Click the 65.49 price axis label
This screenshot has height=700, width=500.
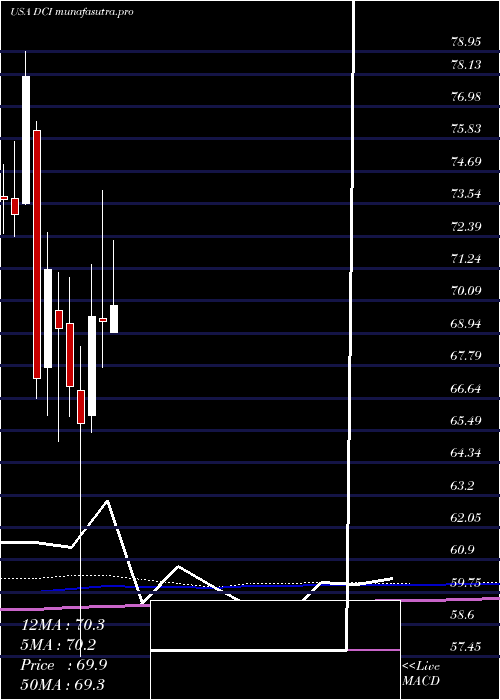pos(466,421)
